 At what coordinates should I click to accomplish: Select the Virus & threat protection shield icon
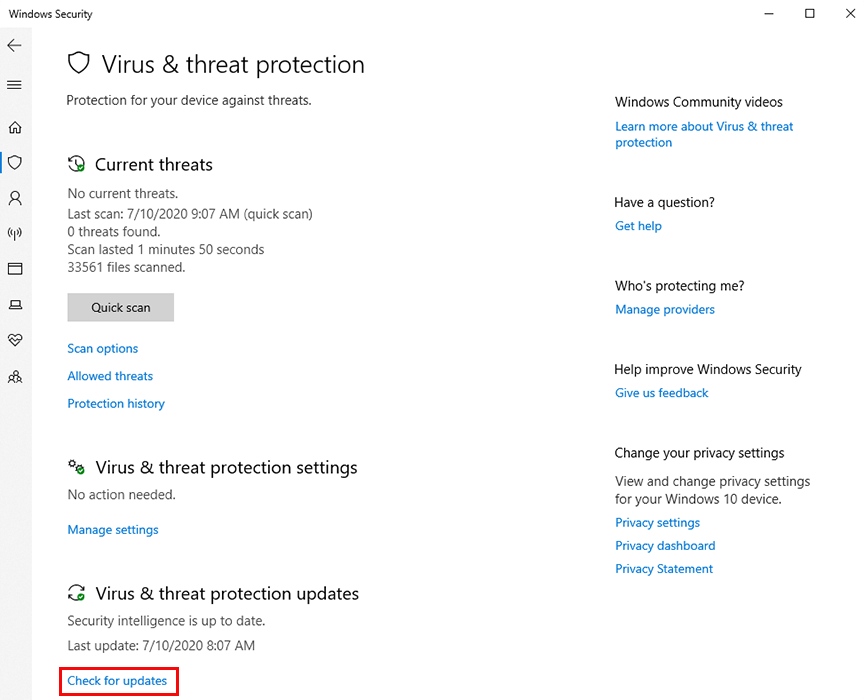[15, 162]
